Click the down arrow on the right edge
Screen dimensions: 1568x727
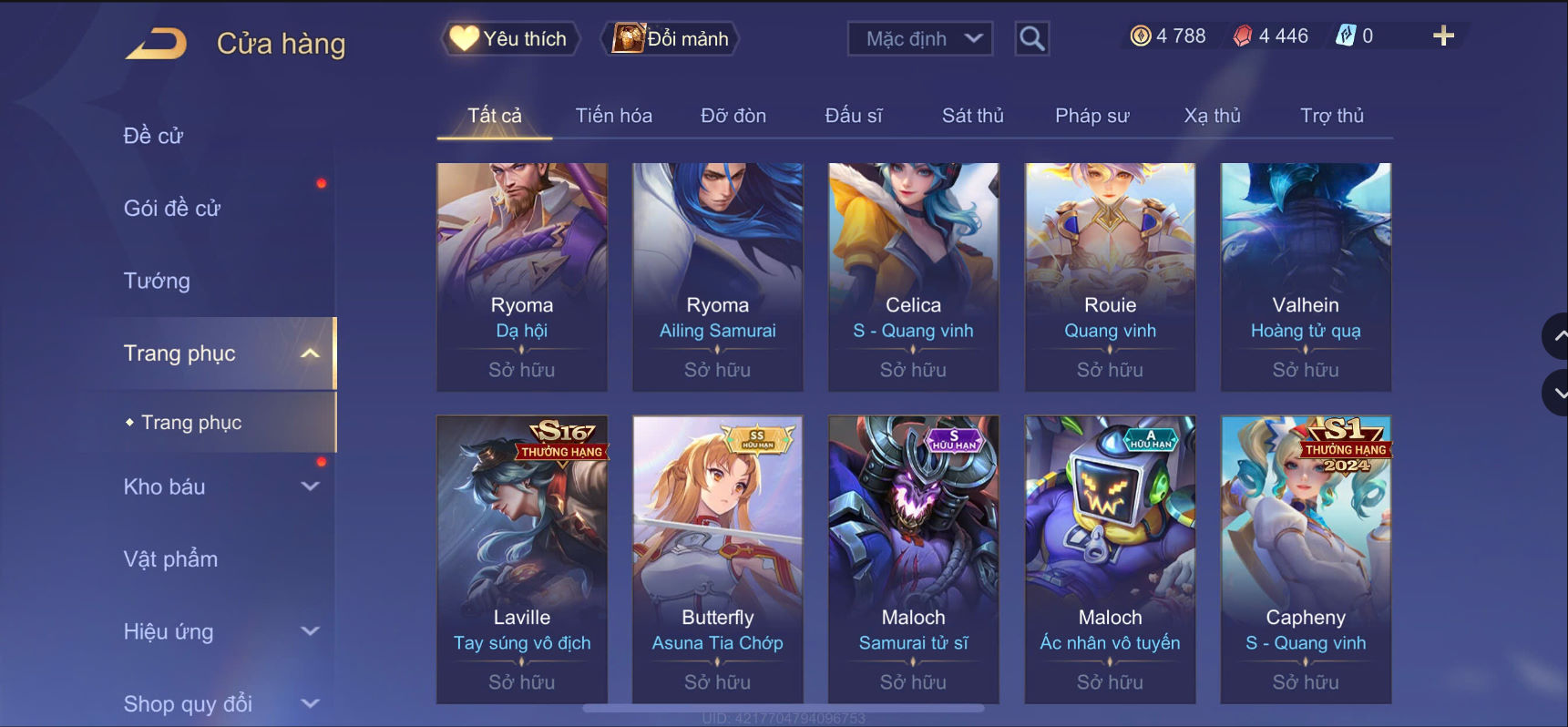point(1557,393)
